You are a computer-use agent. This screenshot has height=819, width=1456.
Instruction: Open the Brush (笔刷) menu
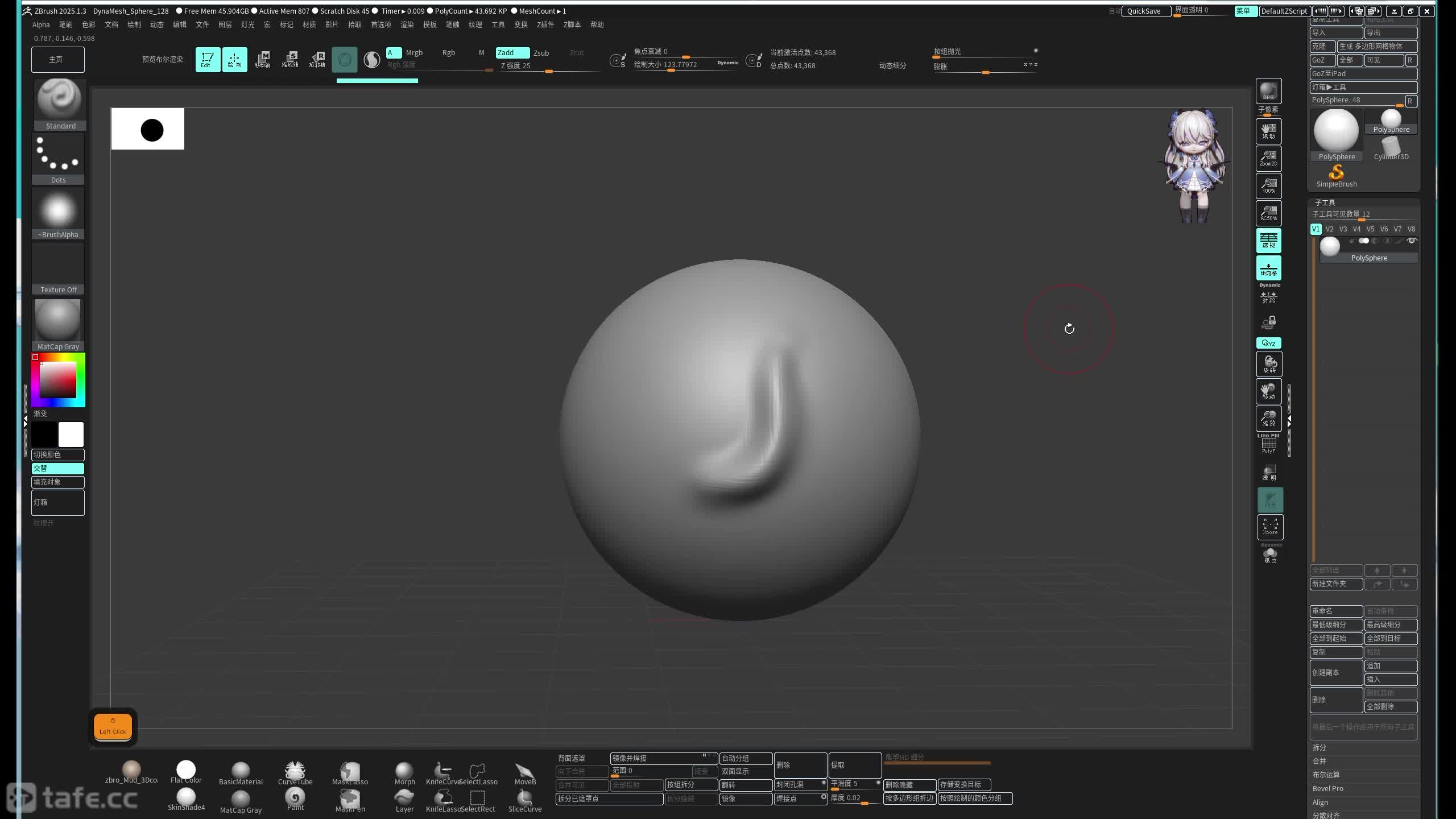click(x=66, y=24)
